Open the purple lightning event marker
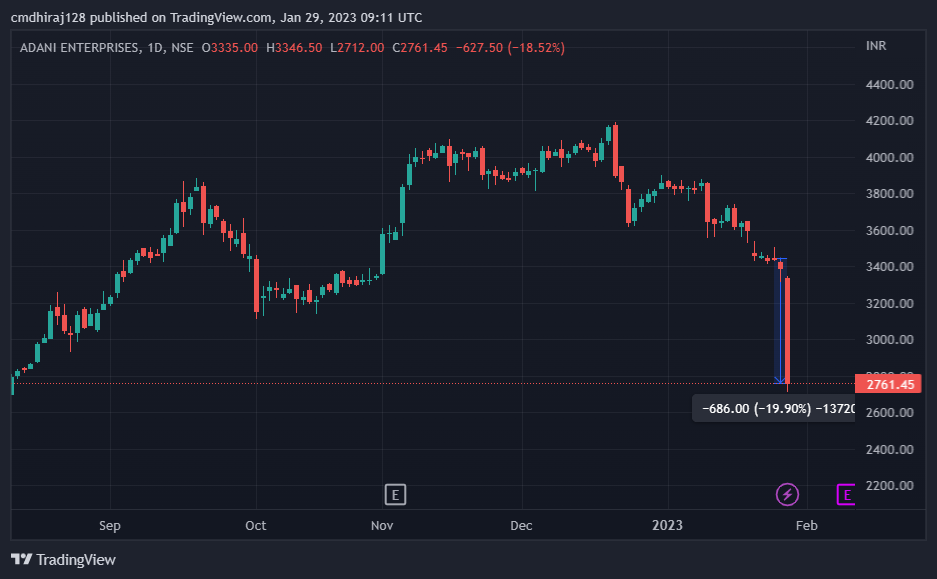The image size is (937, 579). pyautogui.click(x=787, y=495)
